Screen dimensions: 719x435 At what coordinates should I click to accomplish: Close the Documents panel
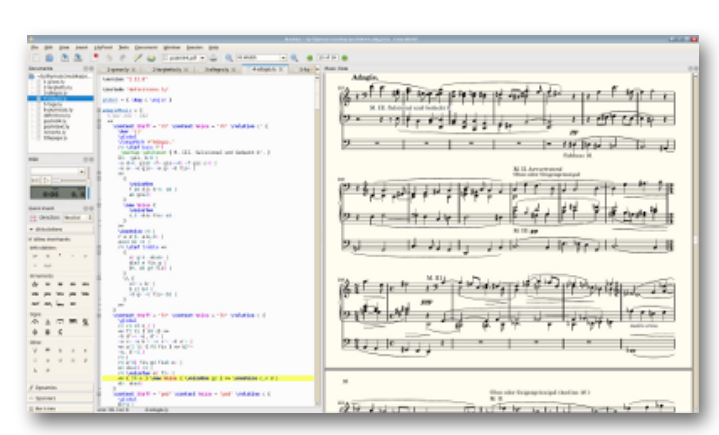tap(91, 68)
